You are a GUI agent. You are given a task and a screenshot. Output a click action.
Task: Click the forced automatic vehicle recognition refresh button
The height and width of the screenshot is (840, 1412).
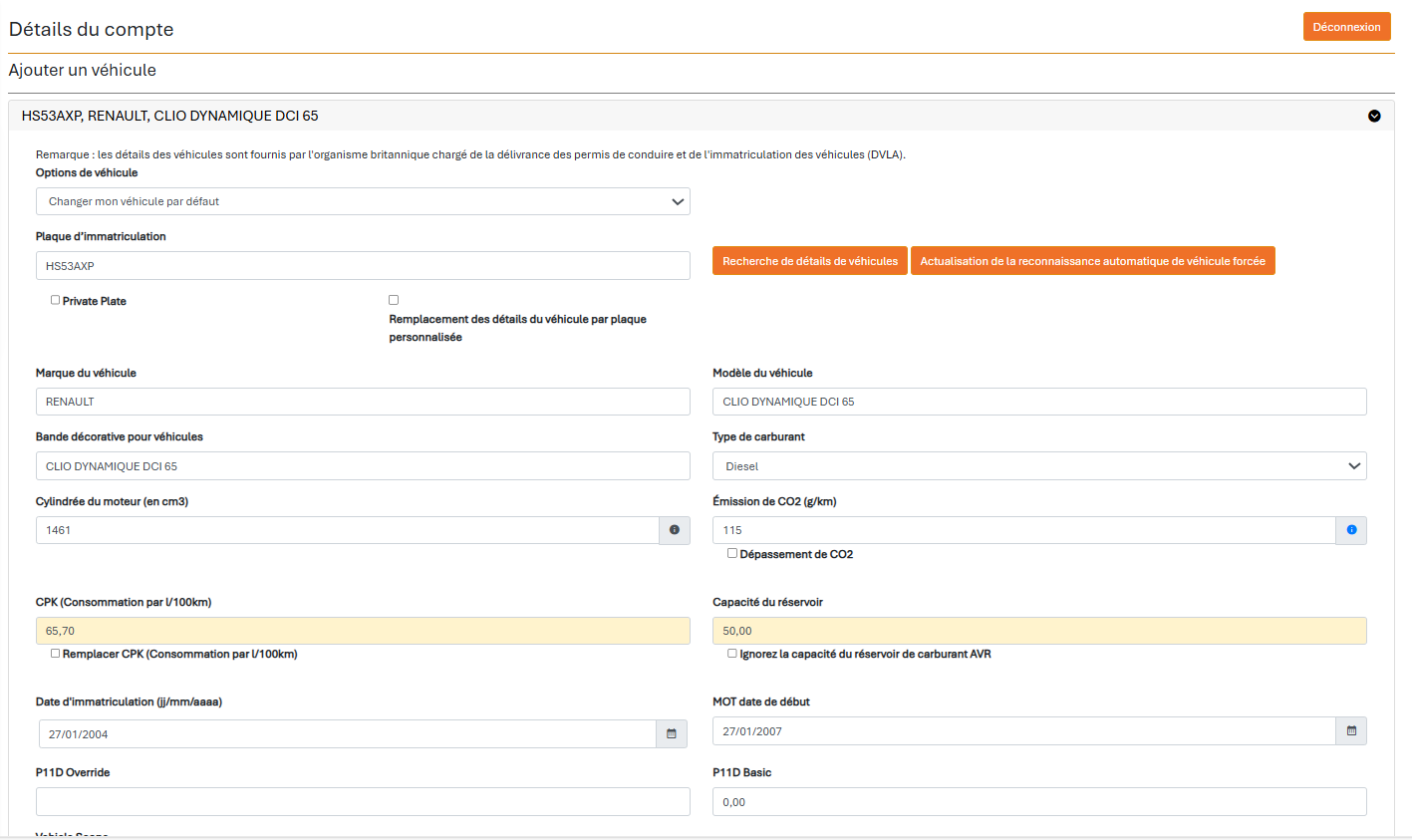1092,261
